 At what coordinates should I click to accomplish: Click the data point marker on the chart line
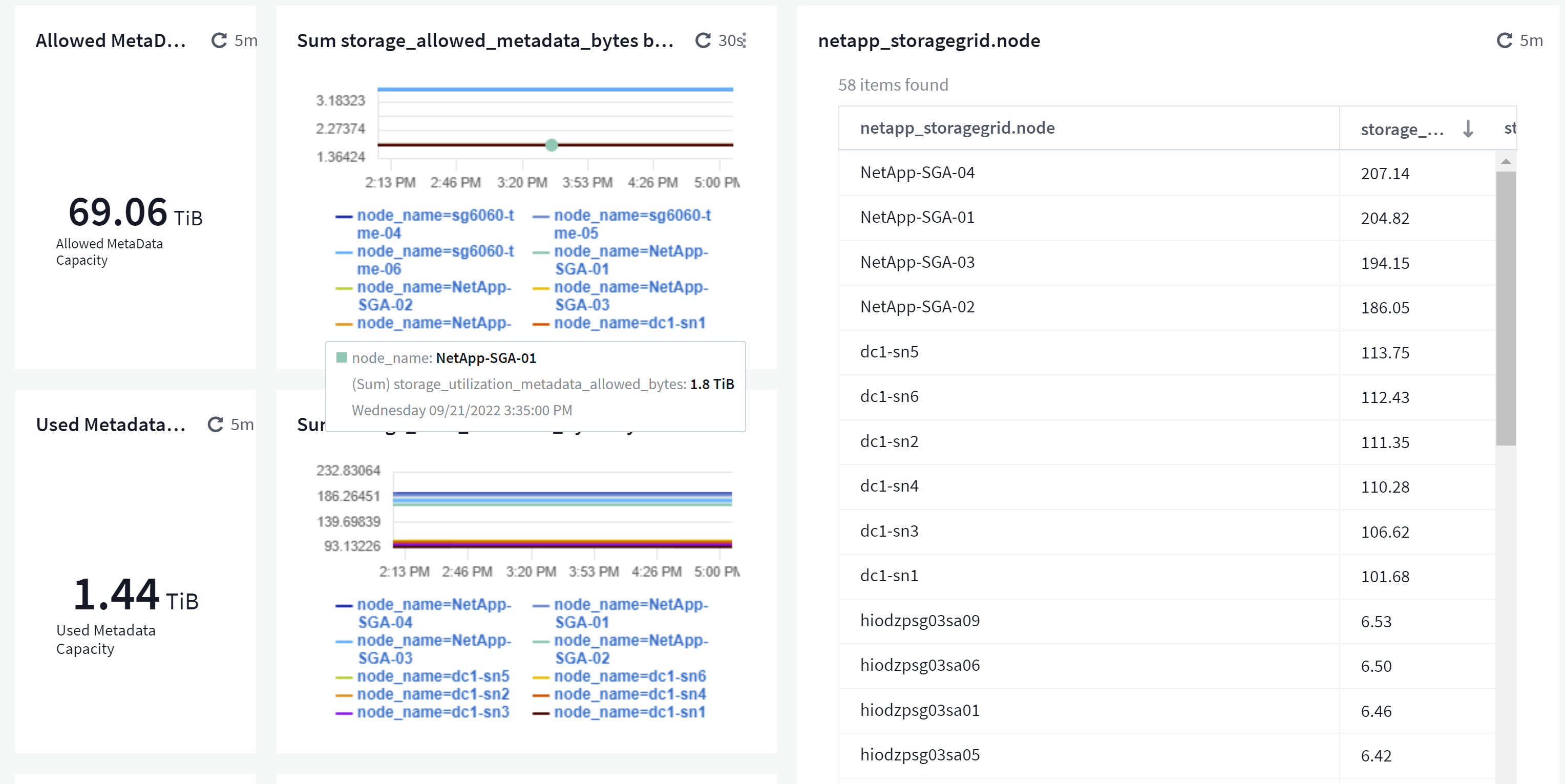[x=551, y=145]
